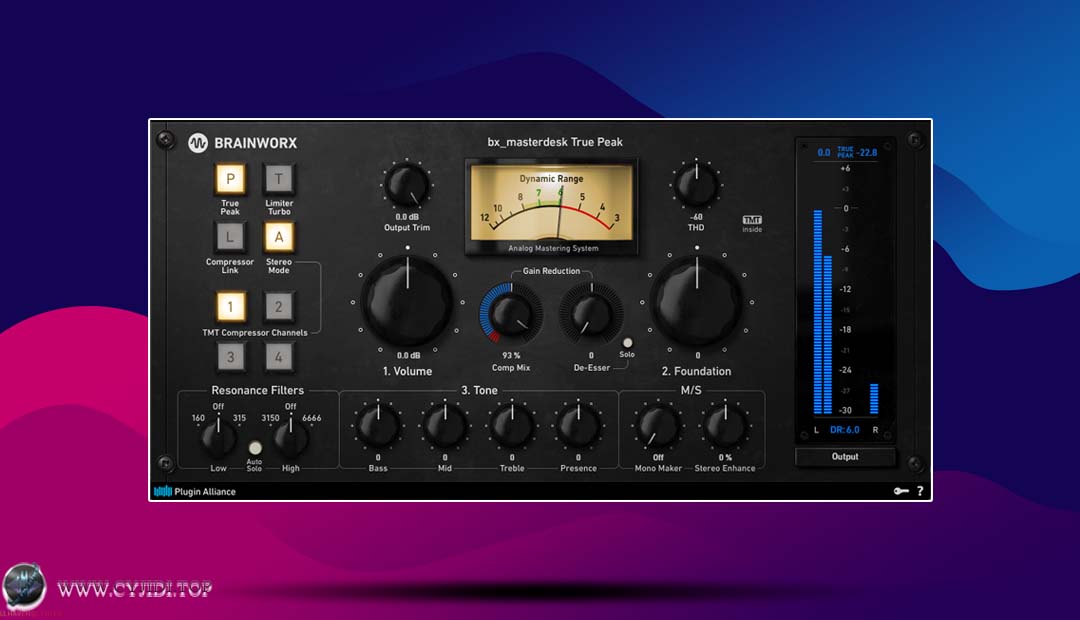Enable the Limiter Turbo T button
This screenshot has height=620, width=1080.
[279, 180]
